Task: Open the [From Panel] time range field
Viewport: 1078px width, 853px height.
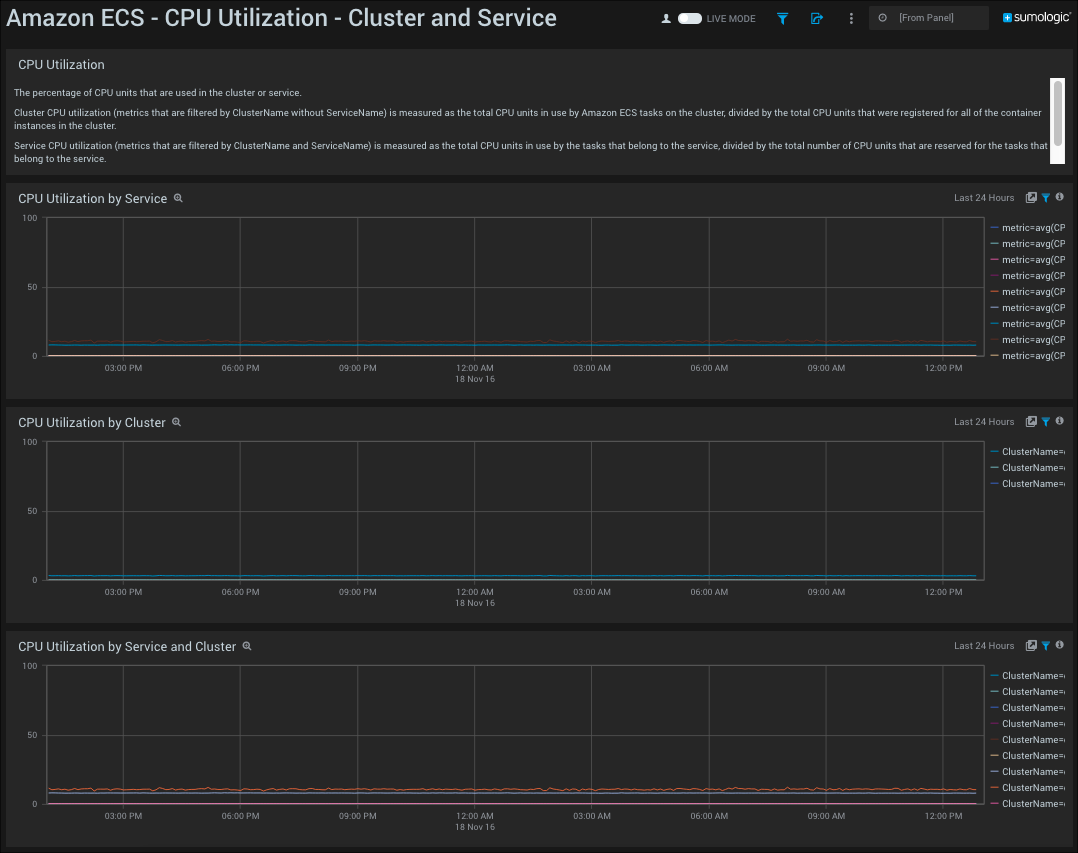Action: (x=928, y=17)
